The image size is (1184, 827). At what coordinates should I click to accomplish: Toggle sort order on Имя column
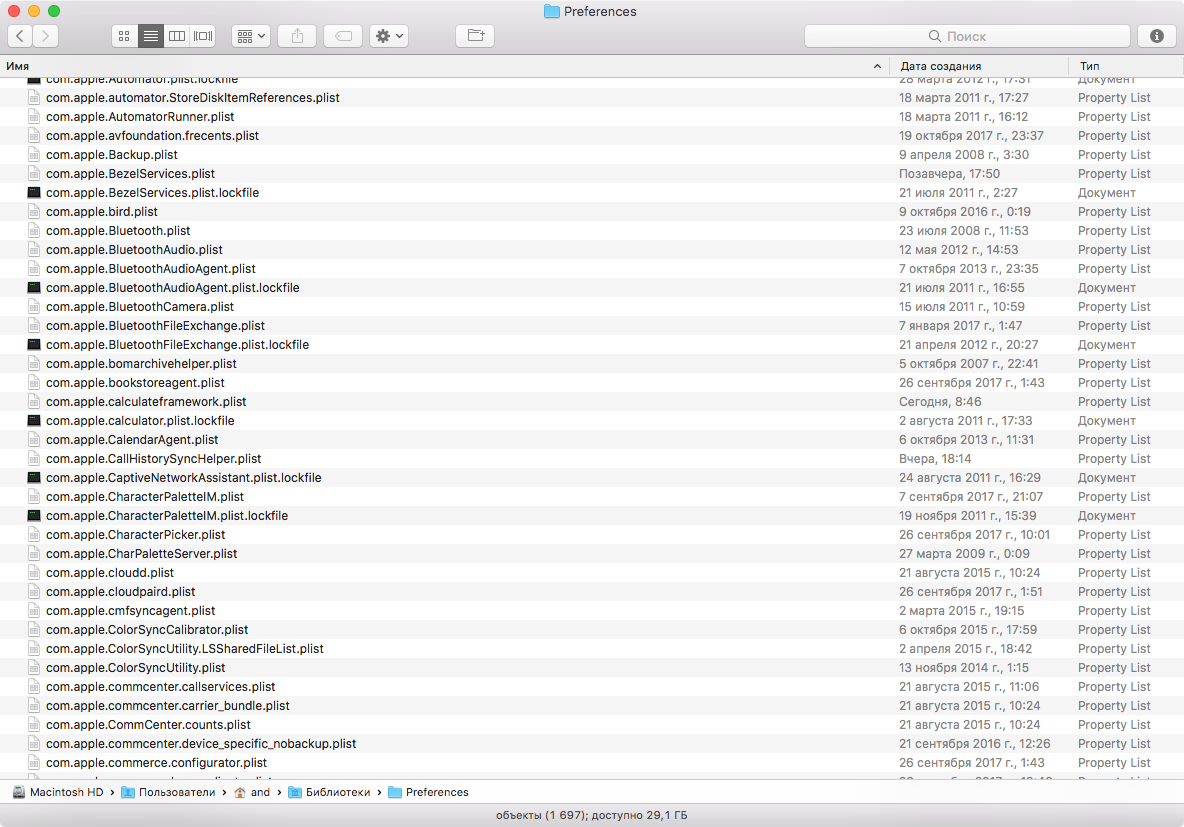[440, 66]
